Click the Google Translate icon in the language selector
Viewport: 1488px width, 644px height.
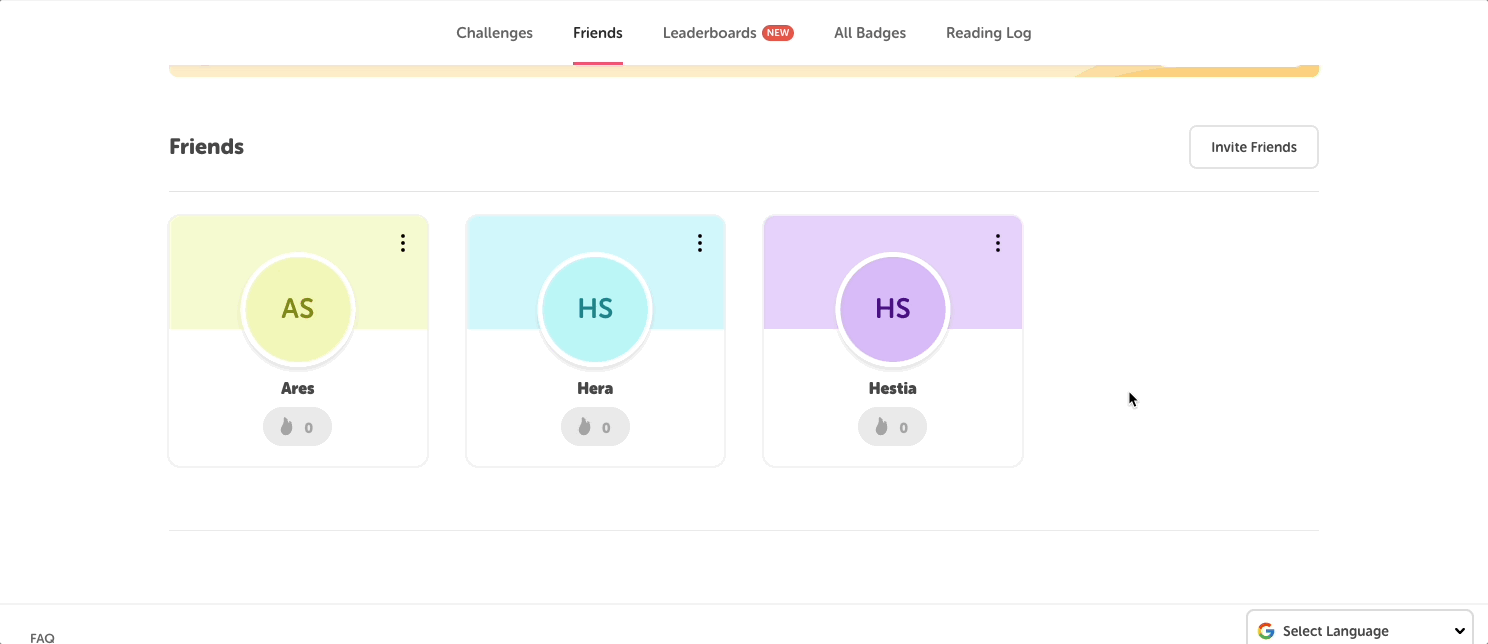[1266, 630]
